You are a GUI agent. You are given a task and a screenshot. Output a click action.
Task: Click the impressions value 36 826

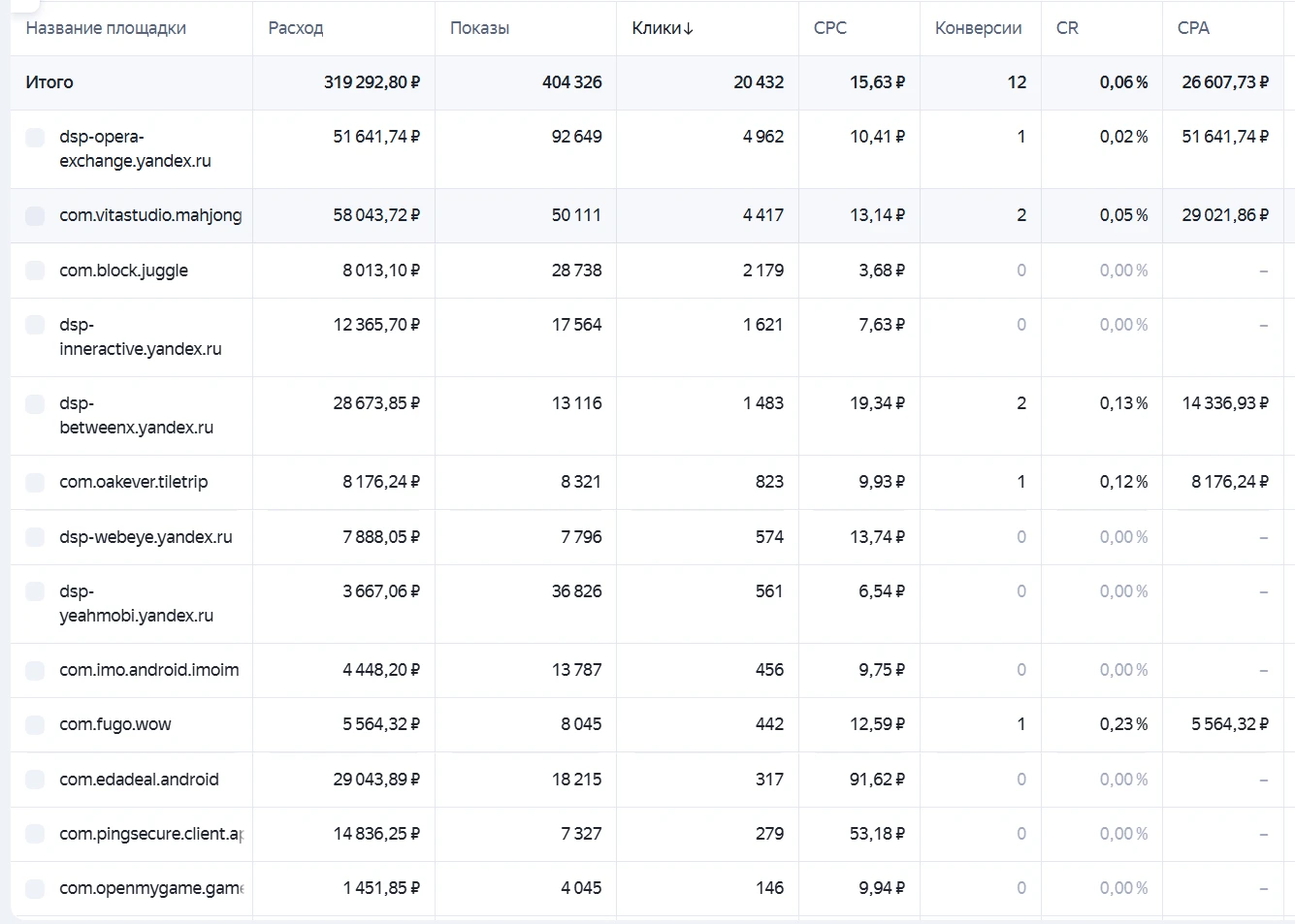click(576, 591)
